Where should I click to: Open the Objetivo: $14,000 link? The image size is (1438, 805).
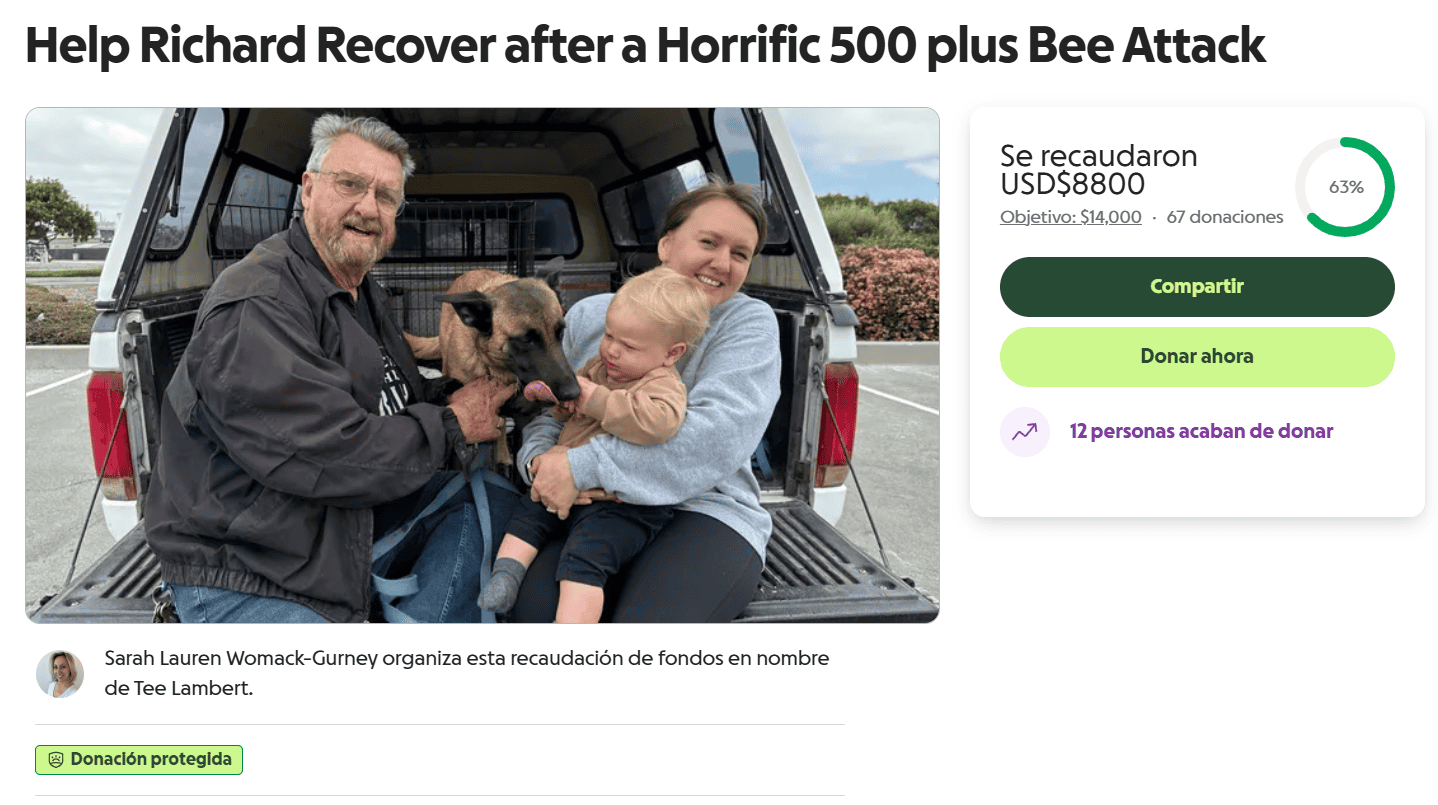click(1070, 217)
